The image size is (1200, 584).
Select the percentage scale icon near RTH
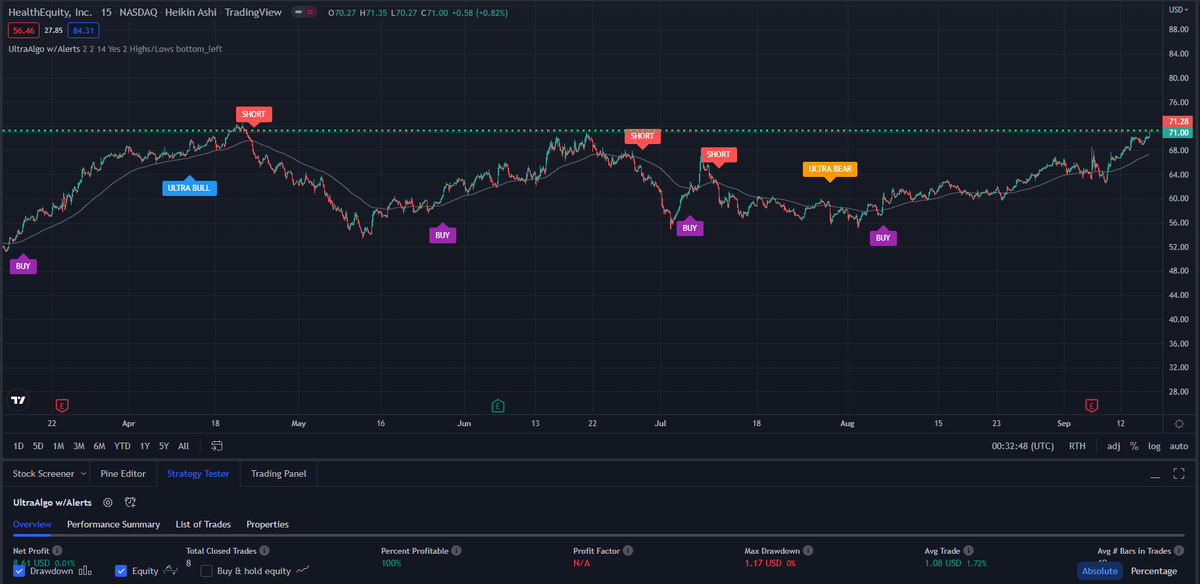(x=1135, y=446)
